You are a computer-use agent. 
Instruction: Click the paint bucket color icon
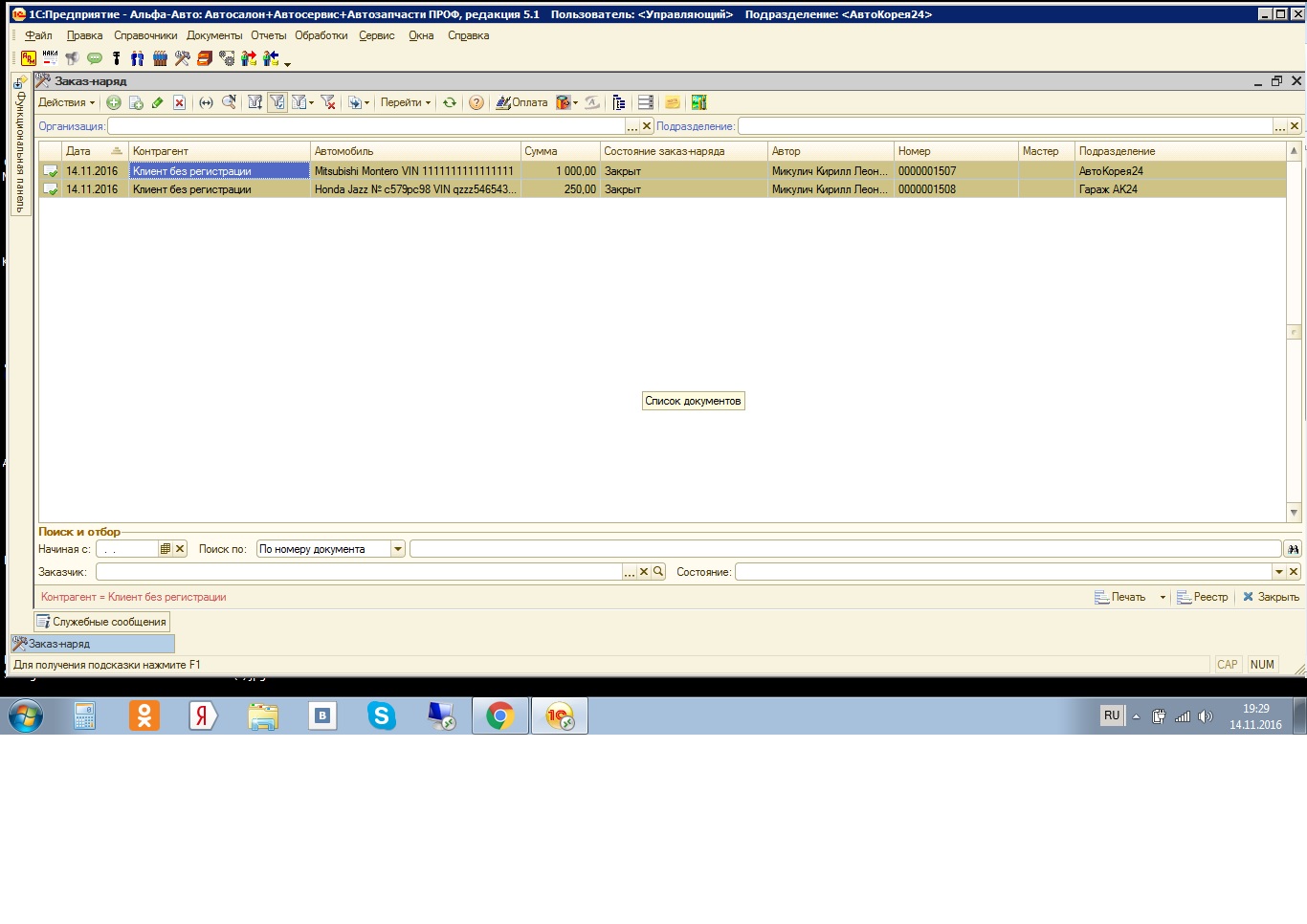coord(564,102)
